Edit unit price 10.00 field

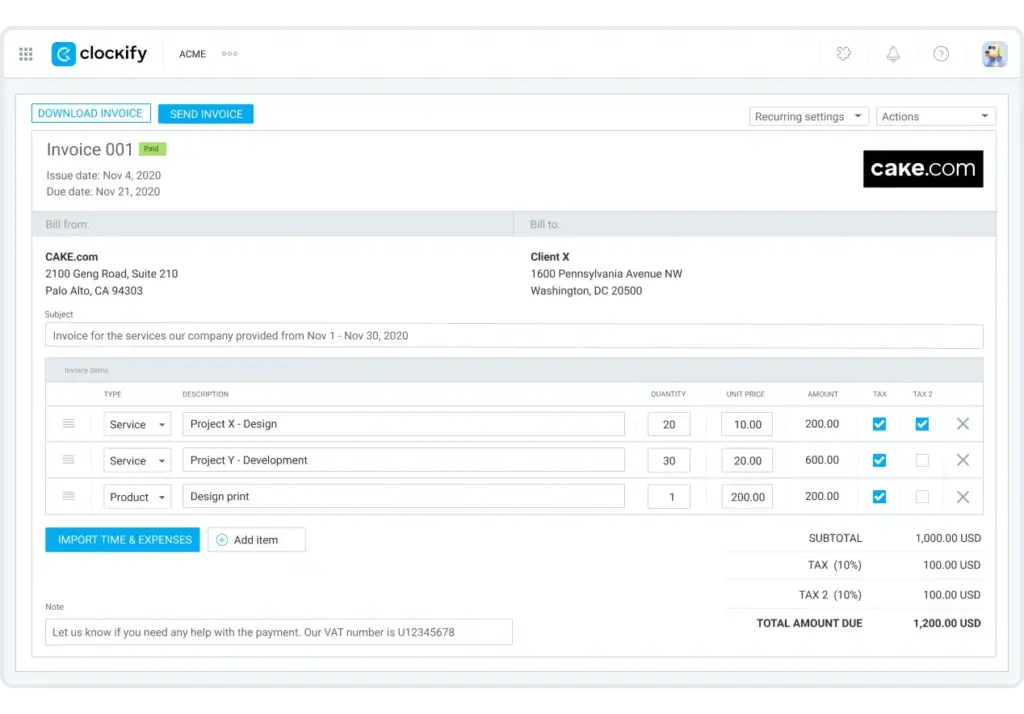pyautogui.click(x=747, y=425)
